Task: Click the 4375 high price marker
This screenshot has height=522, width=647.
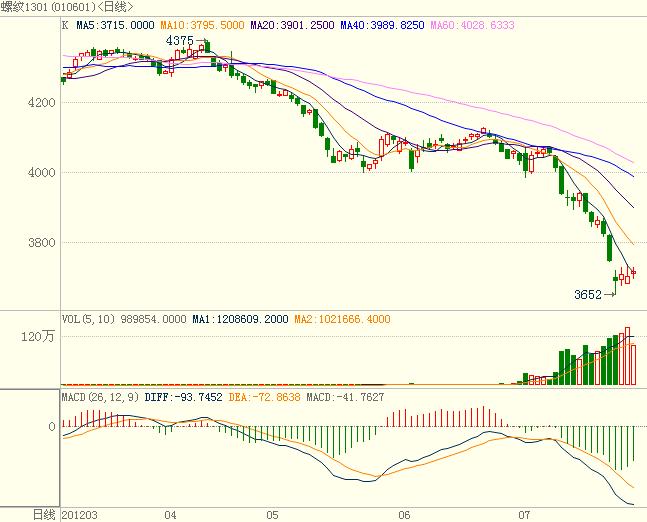Action: tap(179, 41)
